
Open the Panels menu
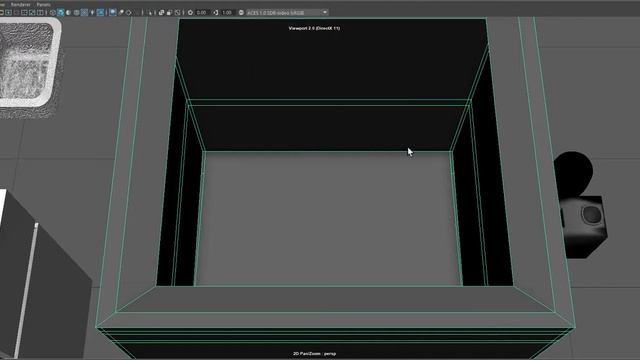pos(44,4)
